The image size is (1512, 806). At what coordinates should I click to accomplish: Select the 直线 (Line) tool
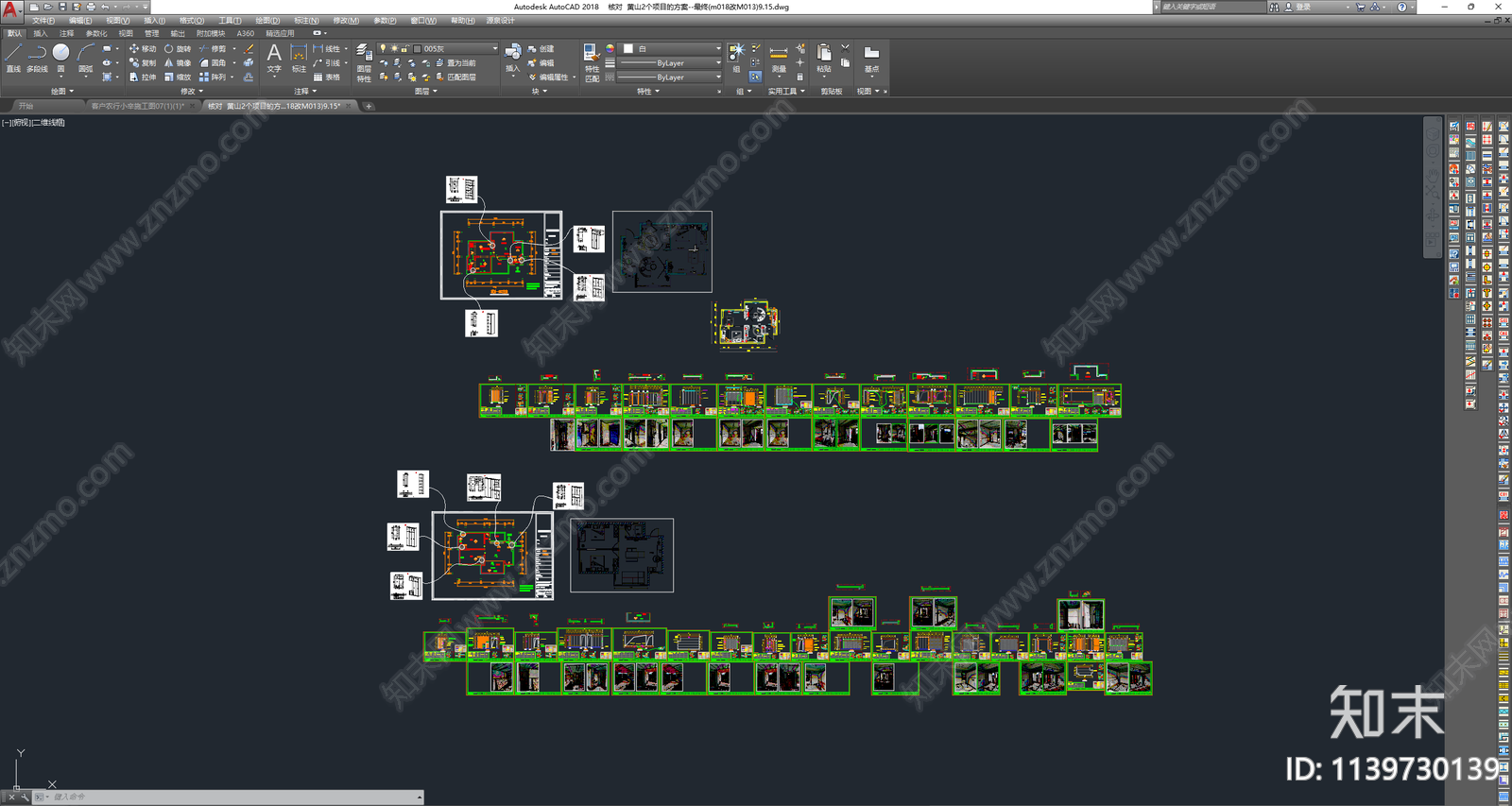[x=13, y=58]
